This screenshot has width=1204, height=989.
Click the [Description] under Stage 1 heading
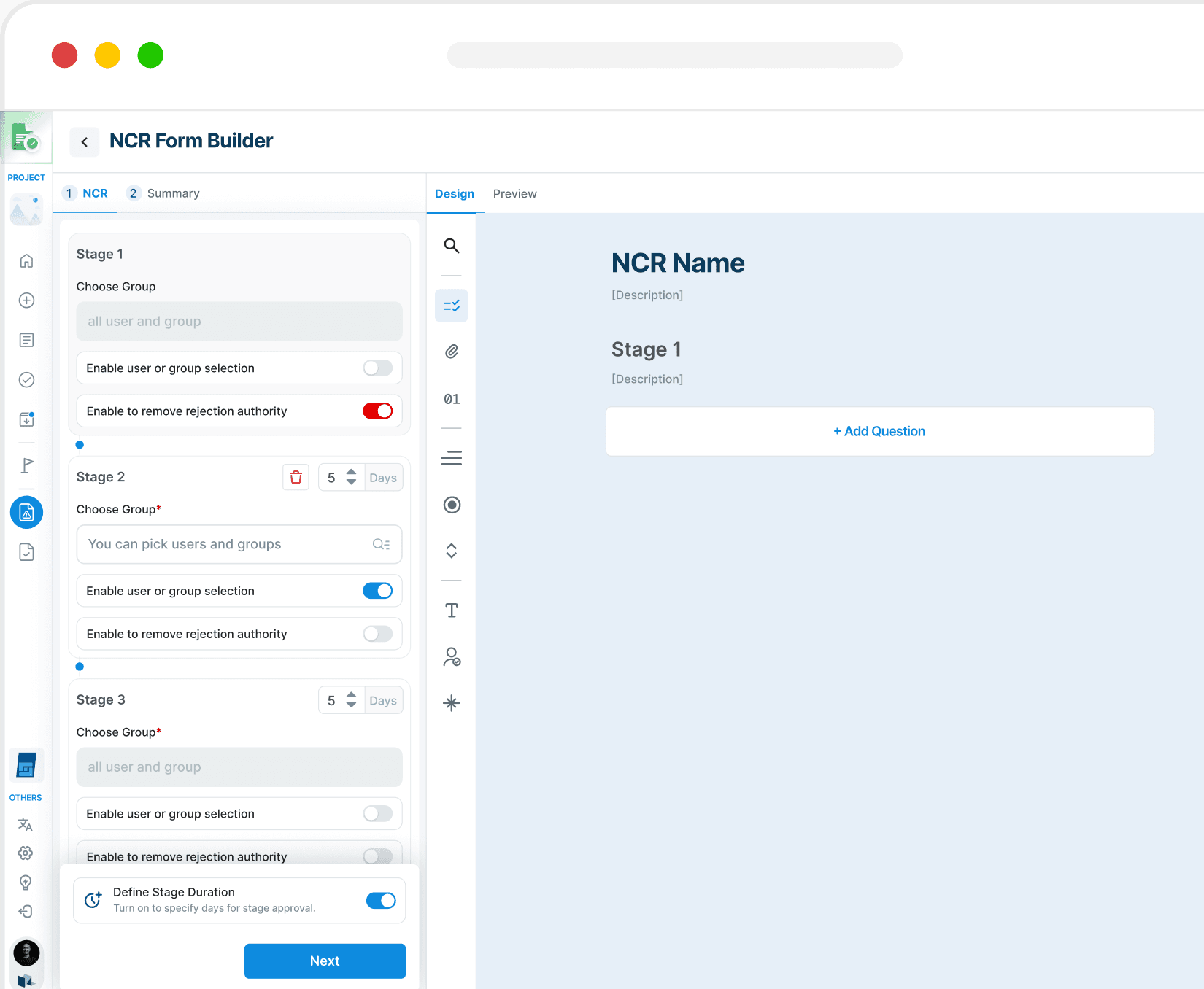click(x=647, y=379)
